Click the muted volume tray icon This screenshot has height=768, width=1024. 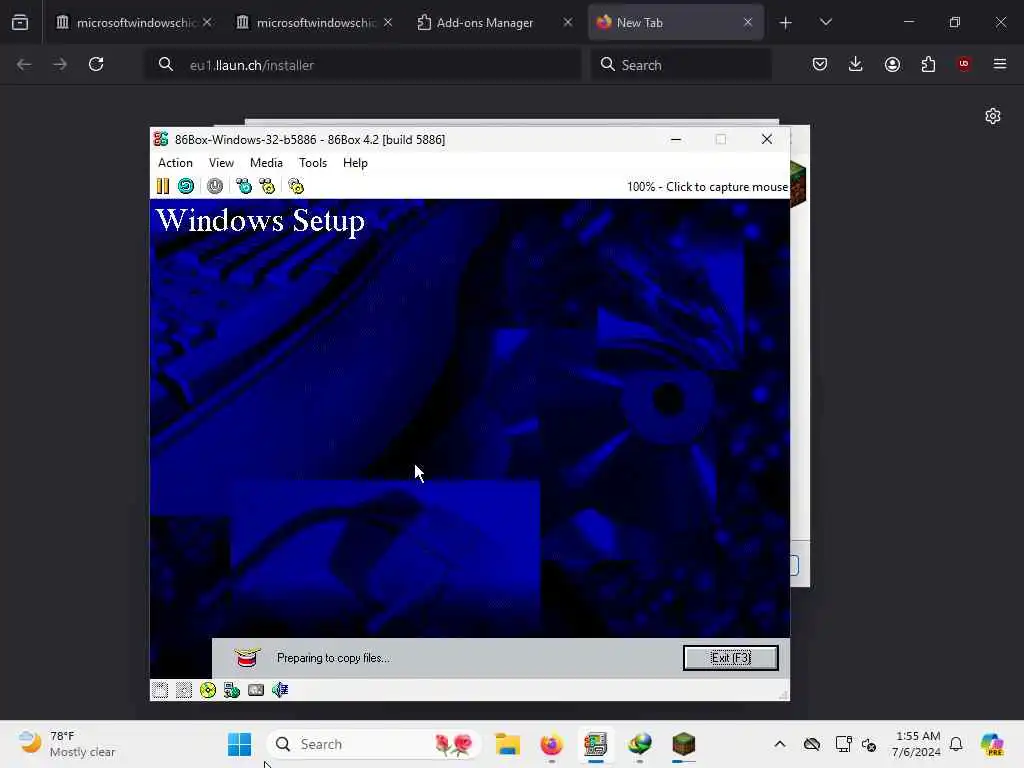(869, 744)
